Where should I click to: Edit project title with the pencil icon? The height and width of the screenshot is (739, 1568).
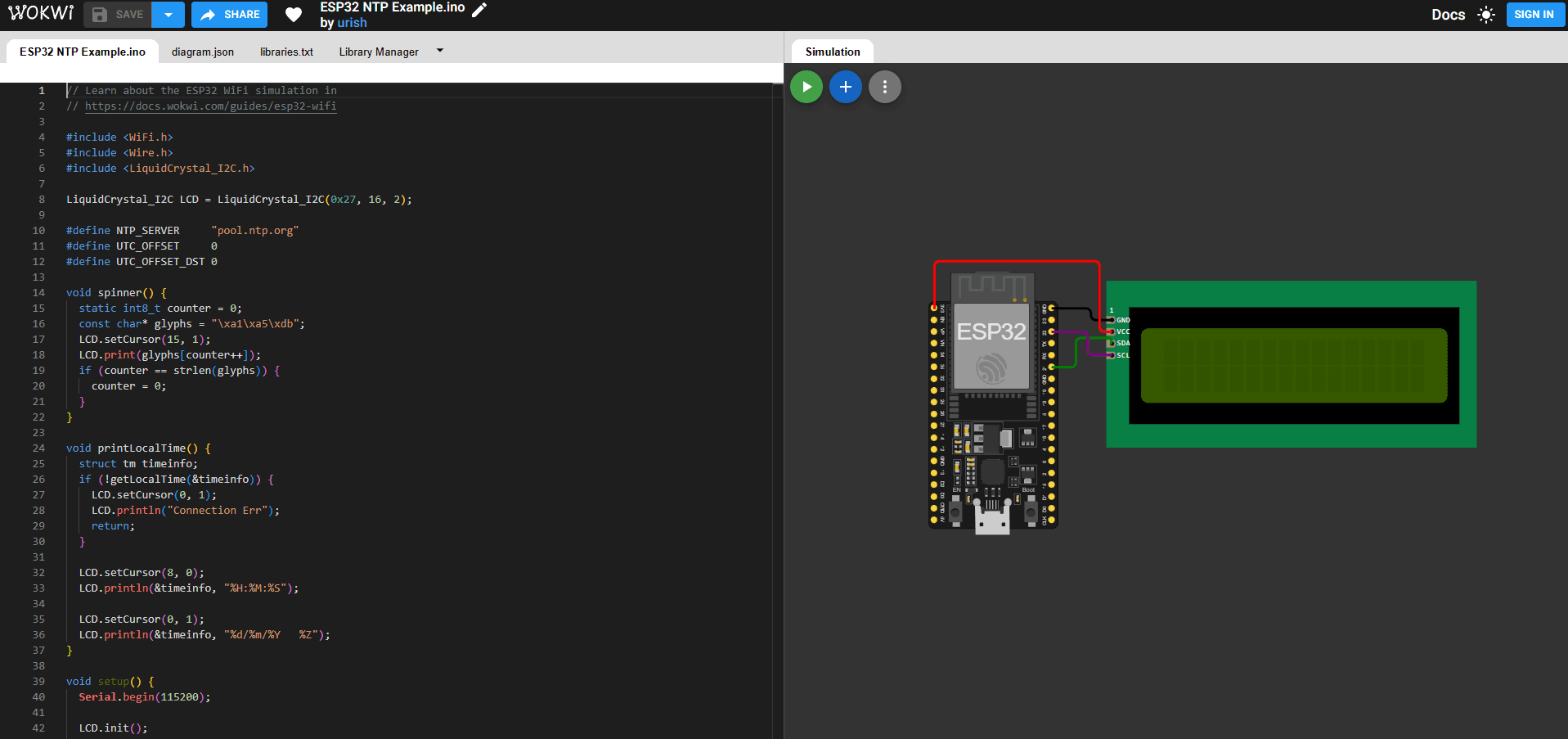(x=480, y=9)
